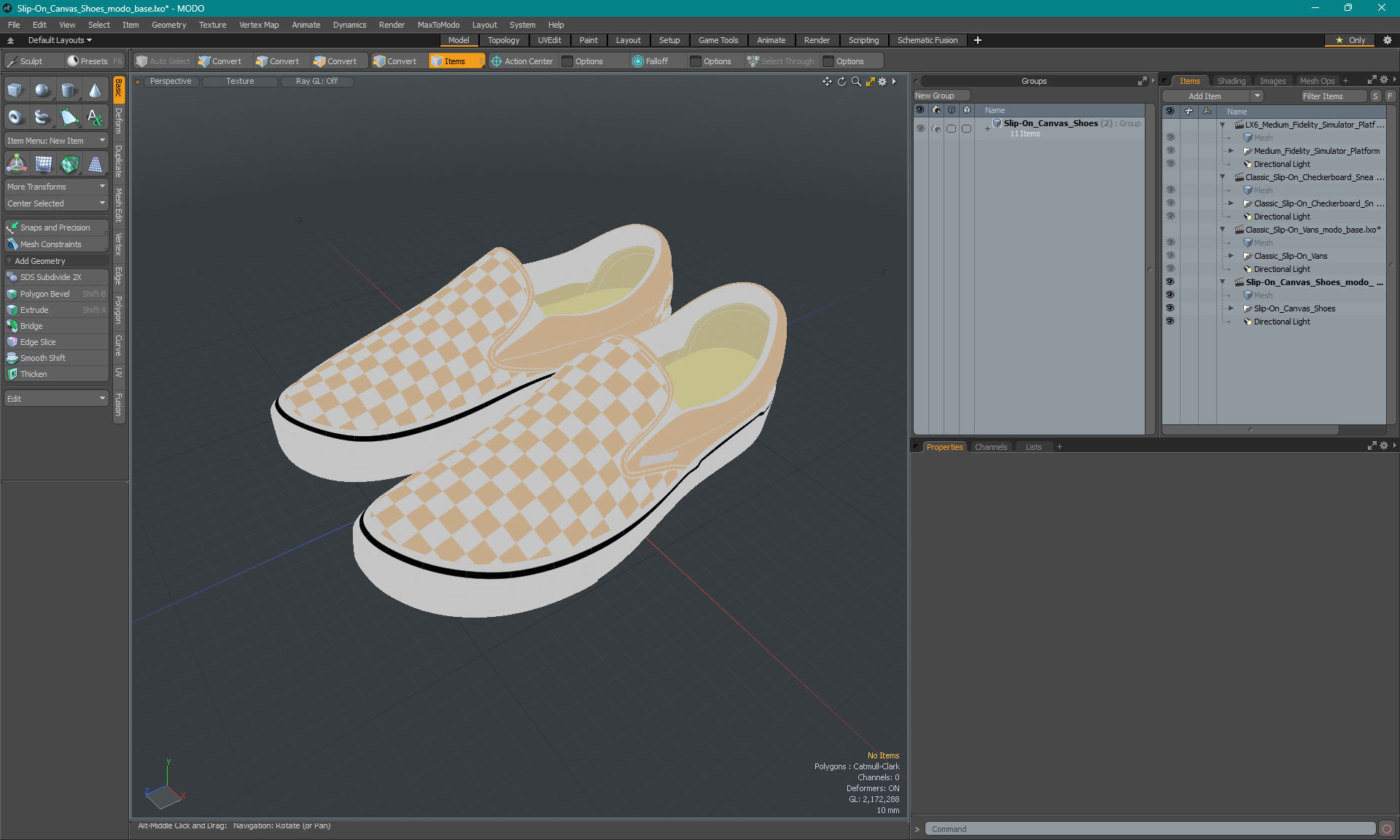The height and width of the screenshot is (840, 1400).
Task: Switch to Channels tab
Action: tap(990, 447)
